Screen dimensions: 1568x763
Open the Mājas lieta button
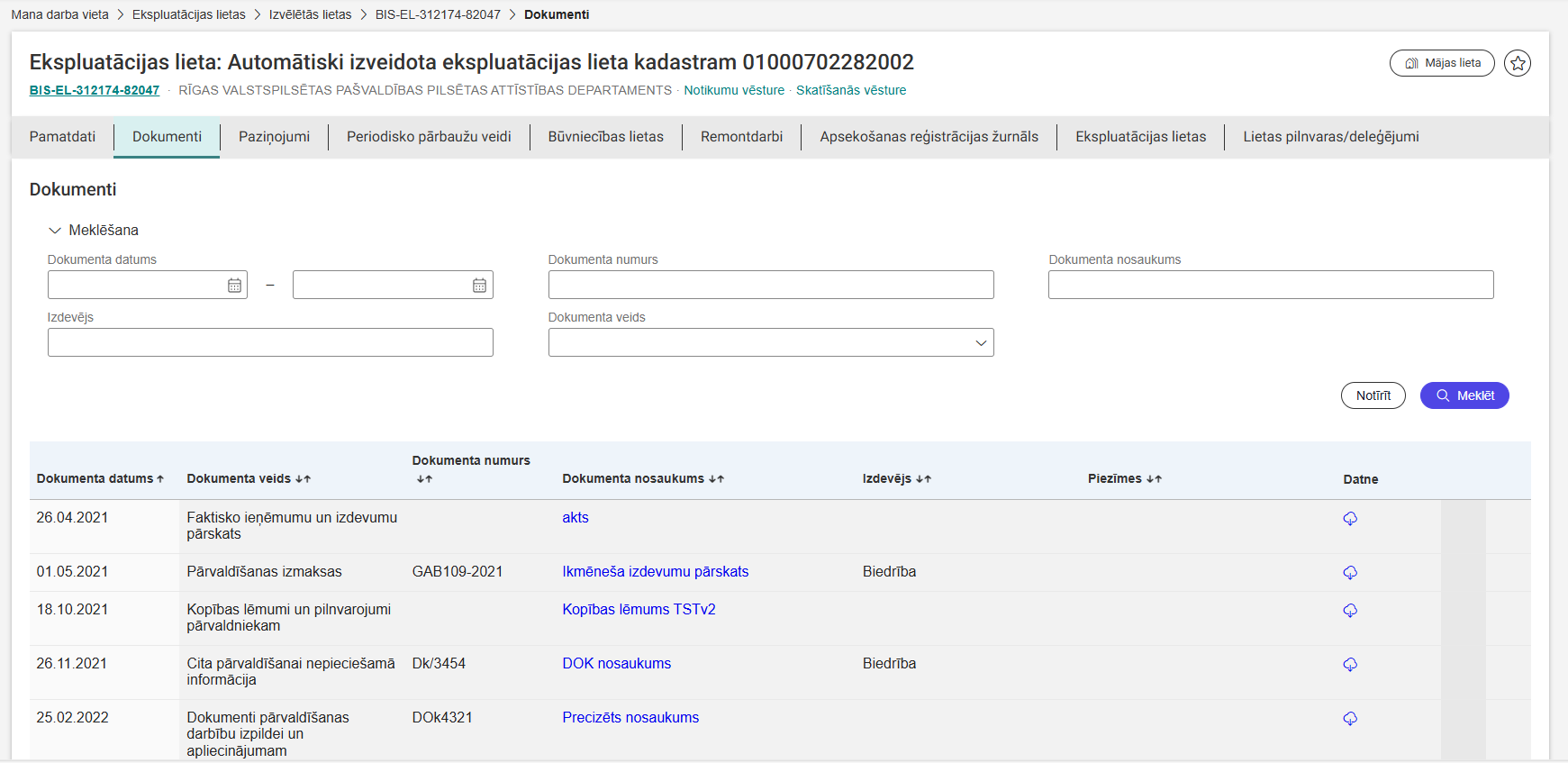(x=1442, y=63)
